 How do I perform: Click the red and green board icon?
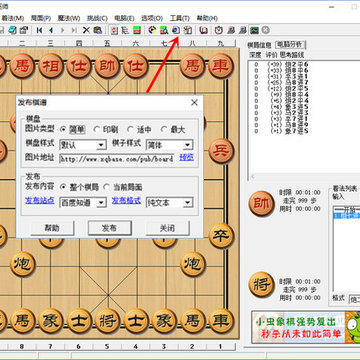(x=137, y=30)
